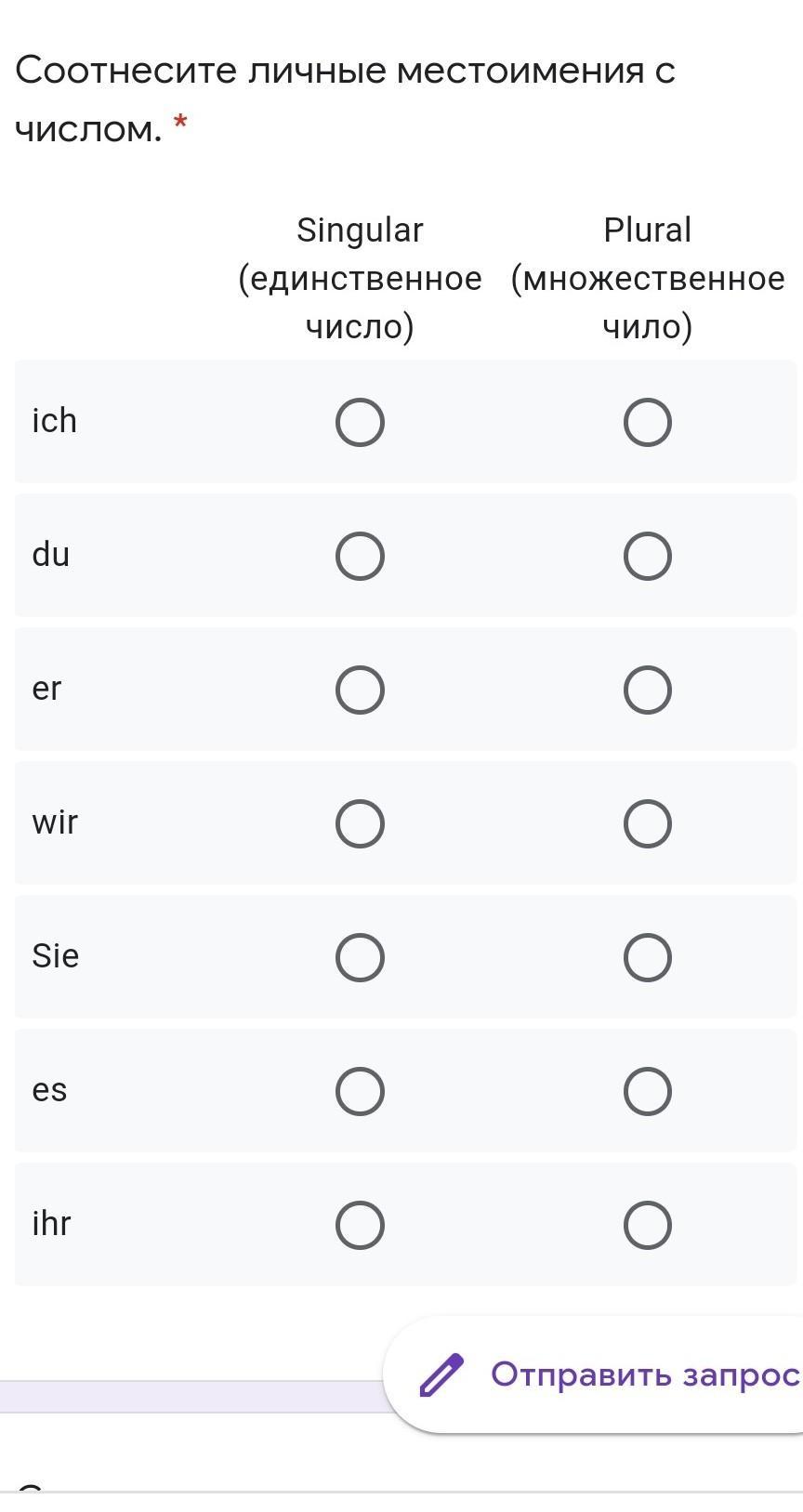The image size is (803, 1512).
Task: Select Plural for er
Action: pos(648,690)
